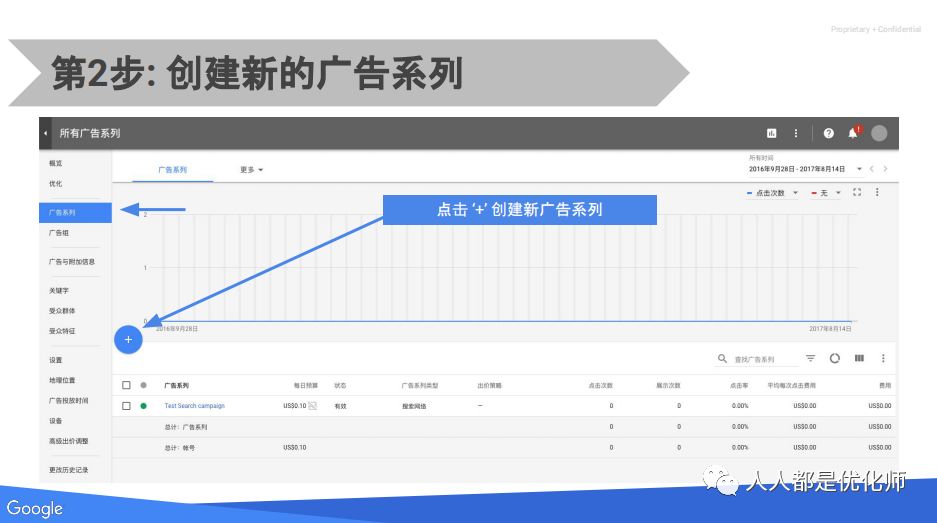This screenshot has width=937, height=523.
Task: Sort by the 广告系列 column header
Action: pos(177,386)
